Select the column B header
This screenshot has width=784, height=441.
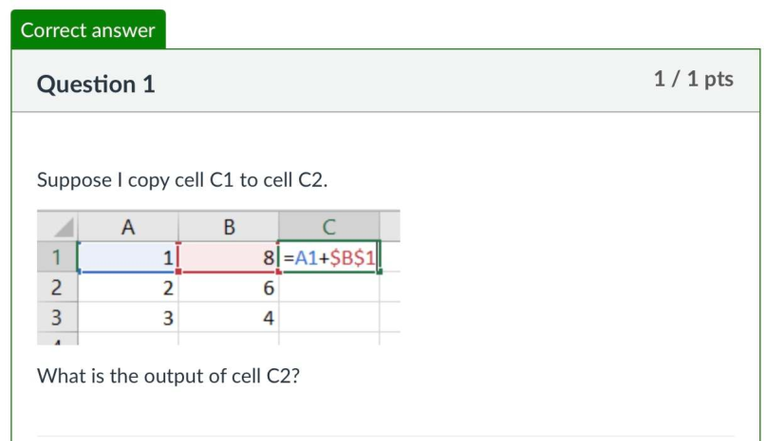point(228,226)
